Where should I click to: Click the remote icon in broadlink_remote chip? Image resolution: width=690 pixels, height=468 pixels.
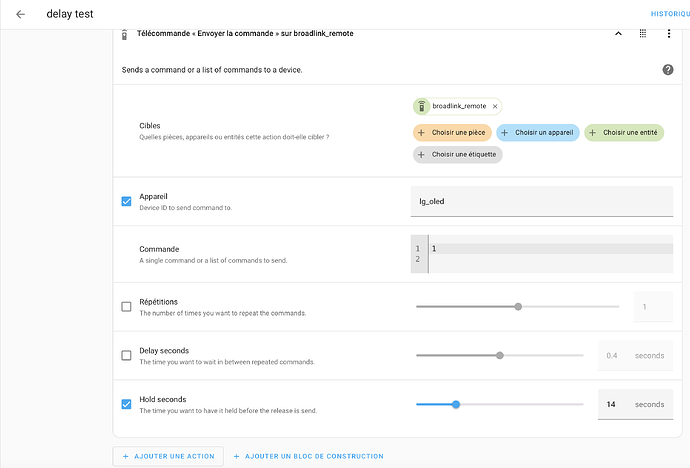(x=422, y=106)
